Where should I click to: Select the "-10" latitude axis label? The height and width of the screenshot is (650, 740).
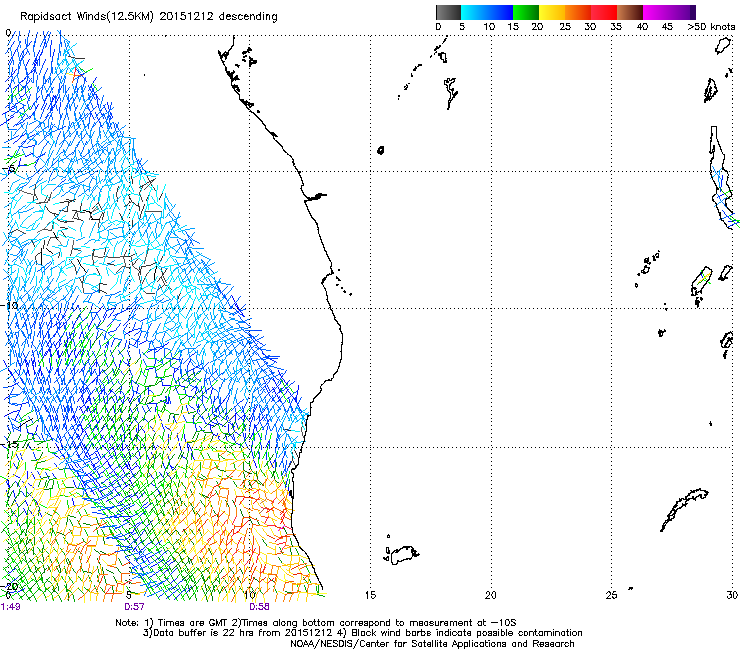tap(9, 305)
